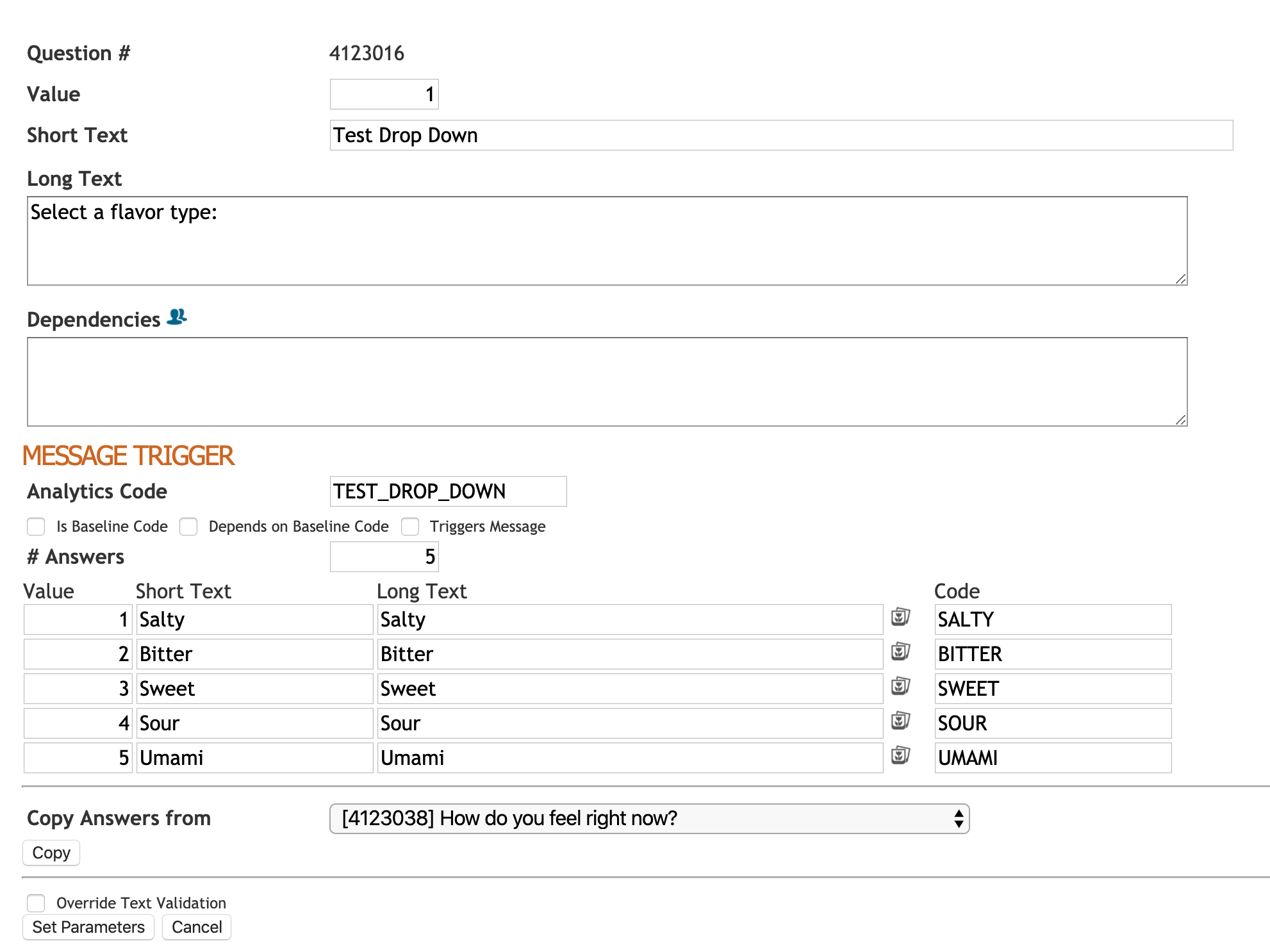The width and height of the screenshot is (1270, 952).
Task: Click the # Answers number field
Action: (384, 557)
